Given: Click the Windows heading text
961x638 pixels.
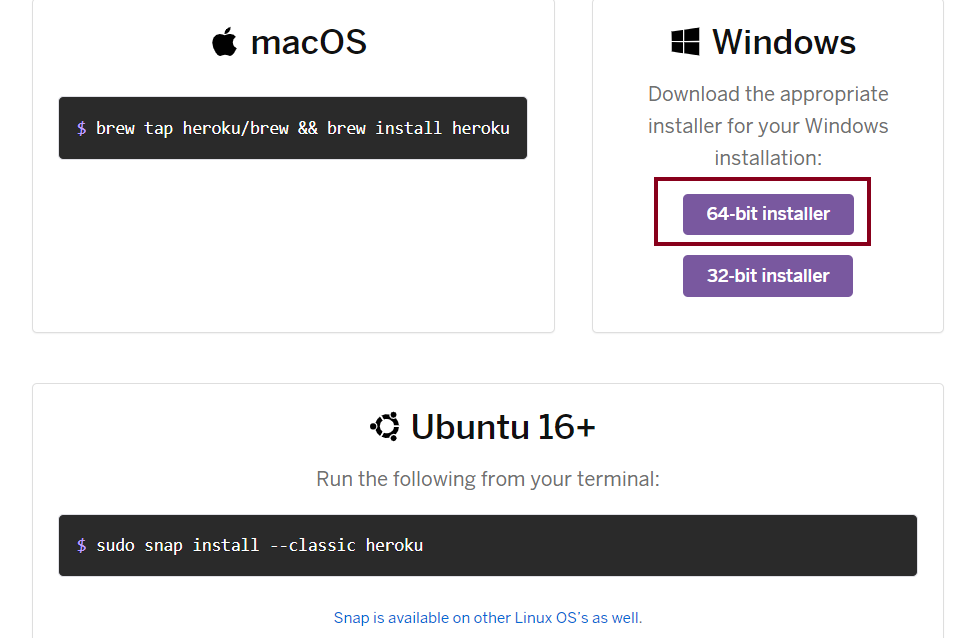Looking at the screenshot, I should coord(784,42).
